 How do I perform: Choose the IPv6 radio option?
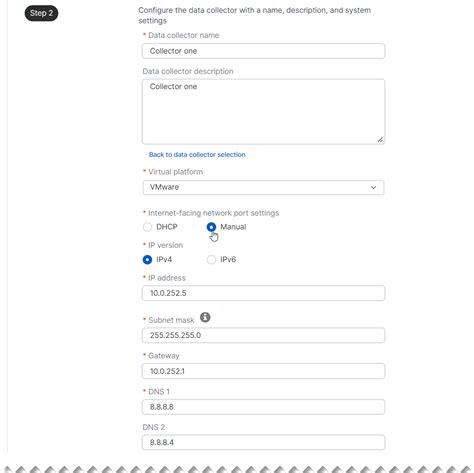click(211, 259)
